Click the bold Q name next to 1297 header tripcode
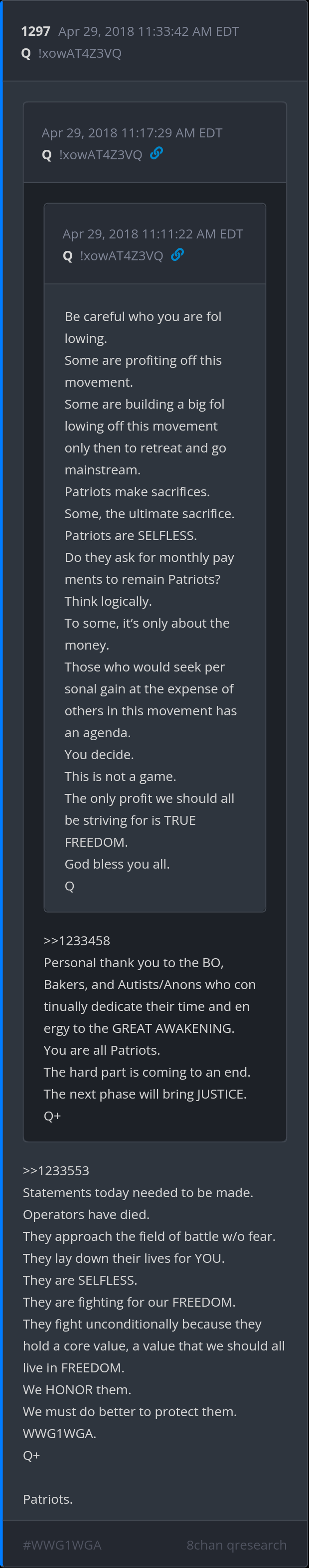The height and width of the screenshot is (1568, 309). 26,54
